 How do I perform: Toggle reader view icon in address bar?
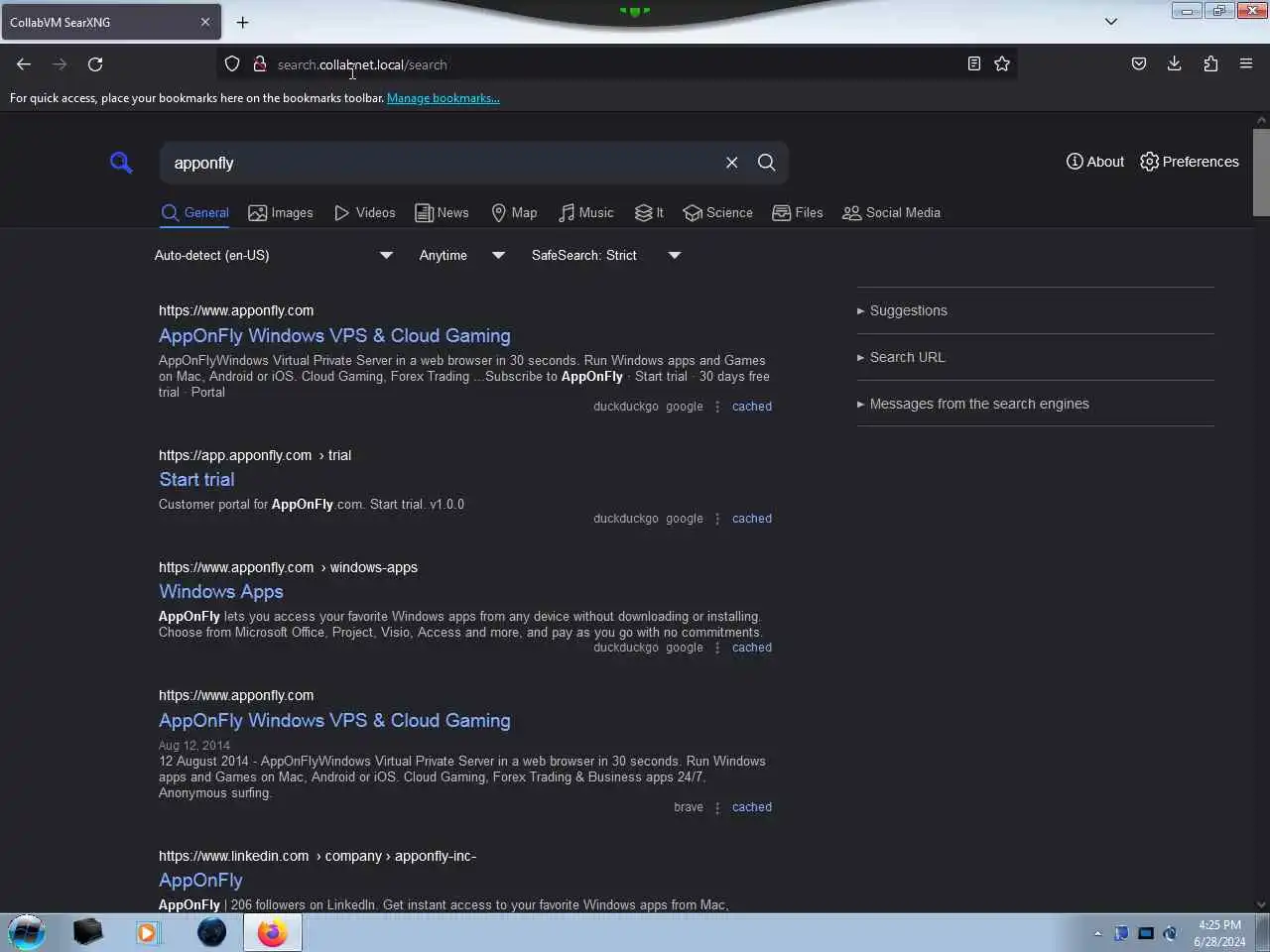click(x=974, y=63)
